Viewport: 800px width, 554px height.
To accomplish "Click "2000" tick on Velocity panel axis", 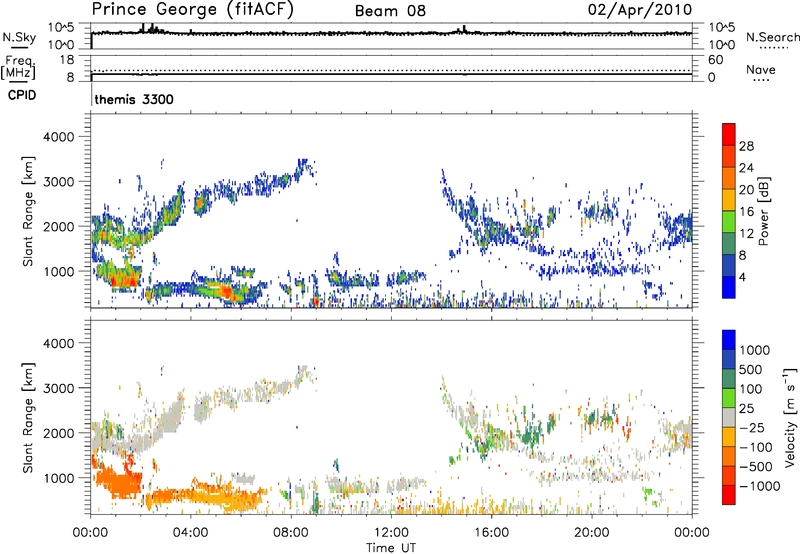I will pos(59,433).
